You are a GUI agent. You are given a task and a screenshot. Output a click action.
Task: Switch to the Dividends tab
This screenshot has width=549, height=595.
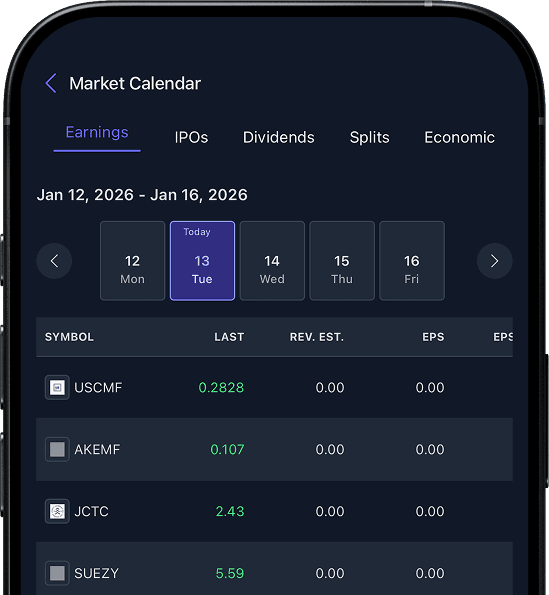[x=278, y=137]
